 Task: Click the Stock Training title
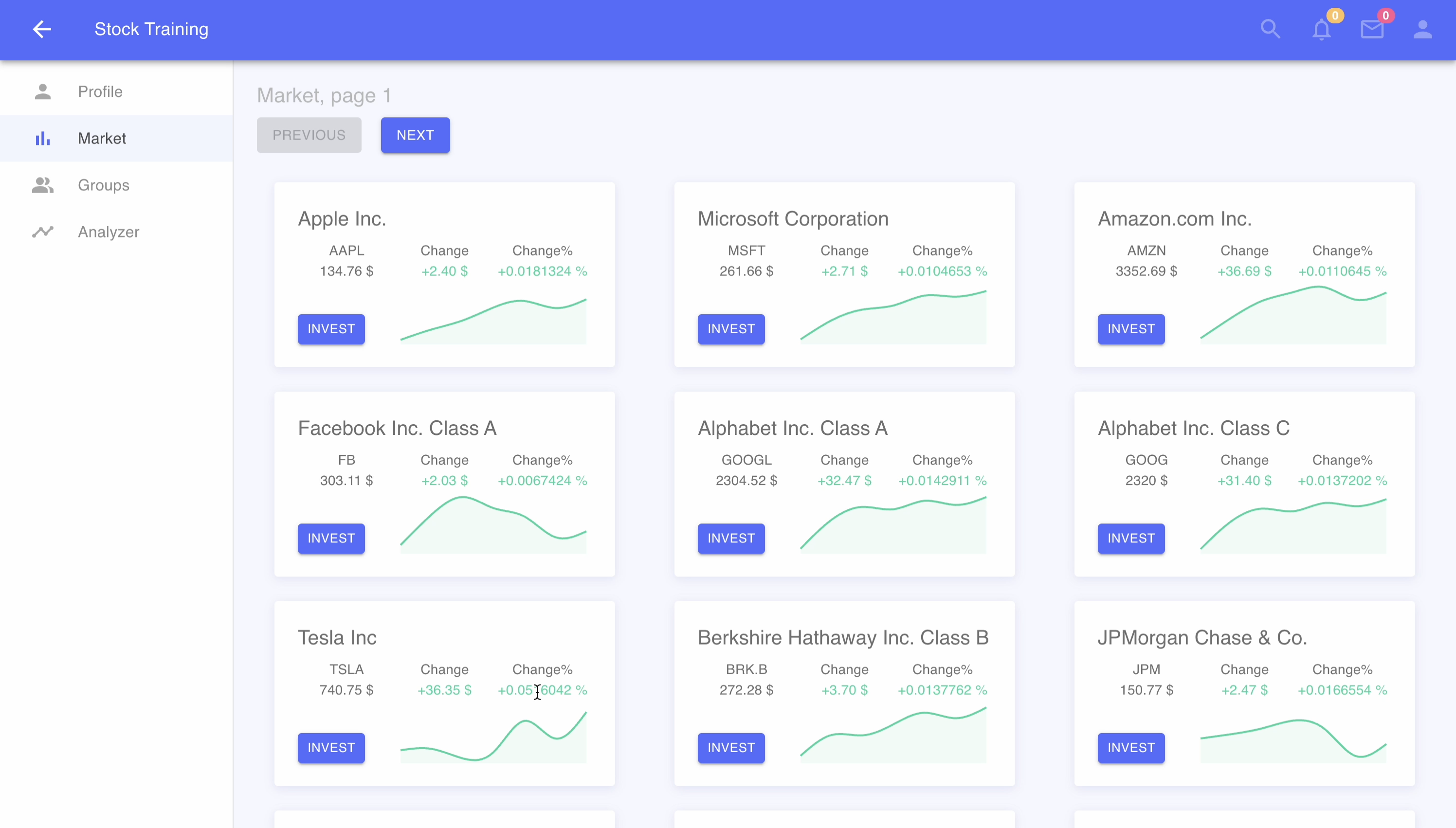pyautogui.click(x=151, y=29)
